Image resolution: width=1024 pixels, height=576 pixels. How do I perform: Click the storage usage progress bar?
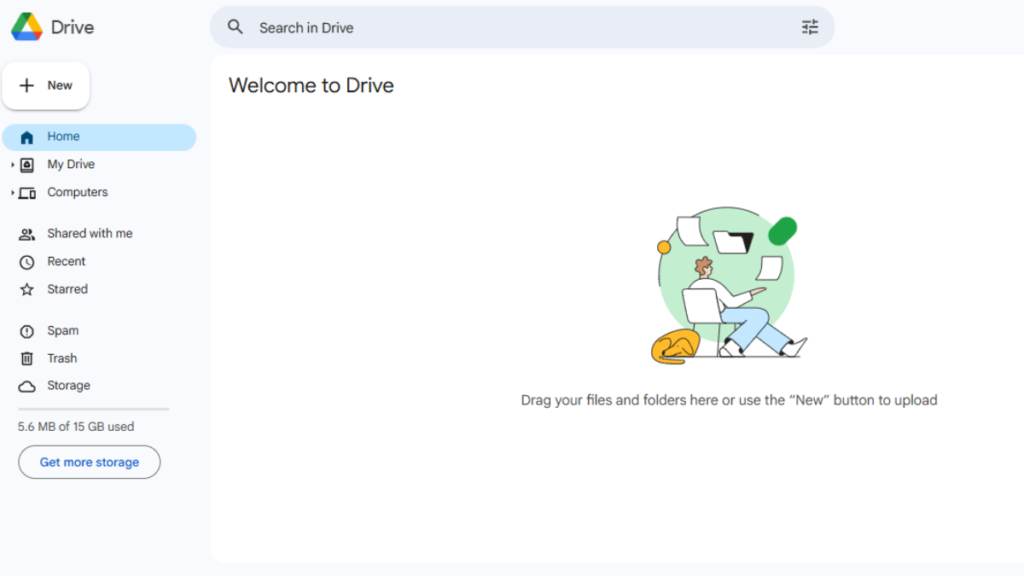click(x=92, y=408)
